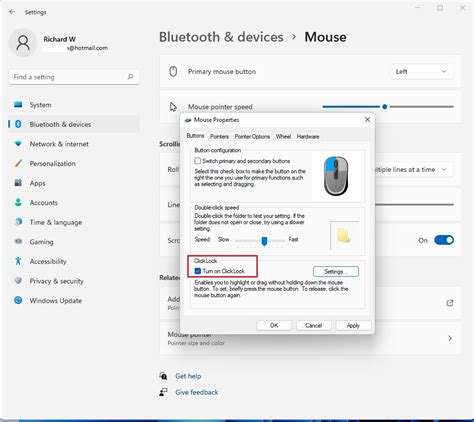Click the test folder icon in Double-click speed
This screenshot has width=474, height=422.
pos(343,235)
